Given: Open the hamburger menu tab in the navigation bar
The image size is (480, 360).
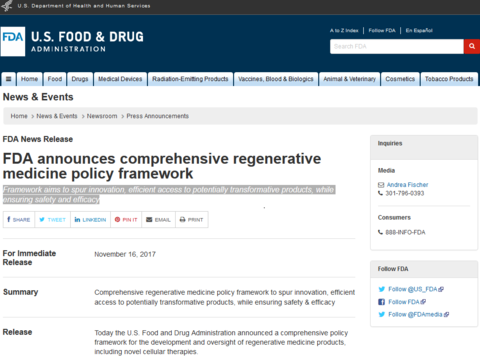Looking at the screenshot, I should [9, 79].
